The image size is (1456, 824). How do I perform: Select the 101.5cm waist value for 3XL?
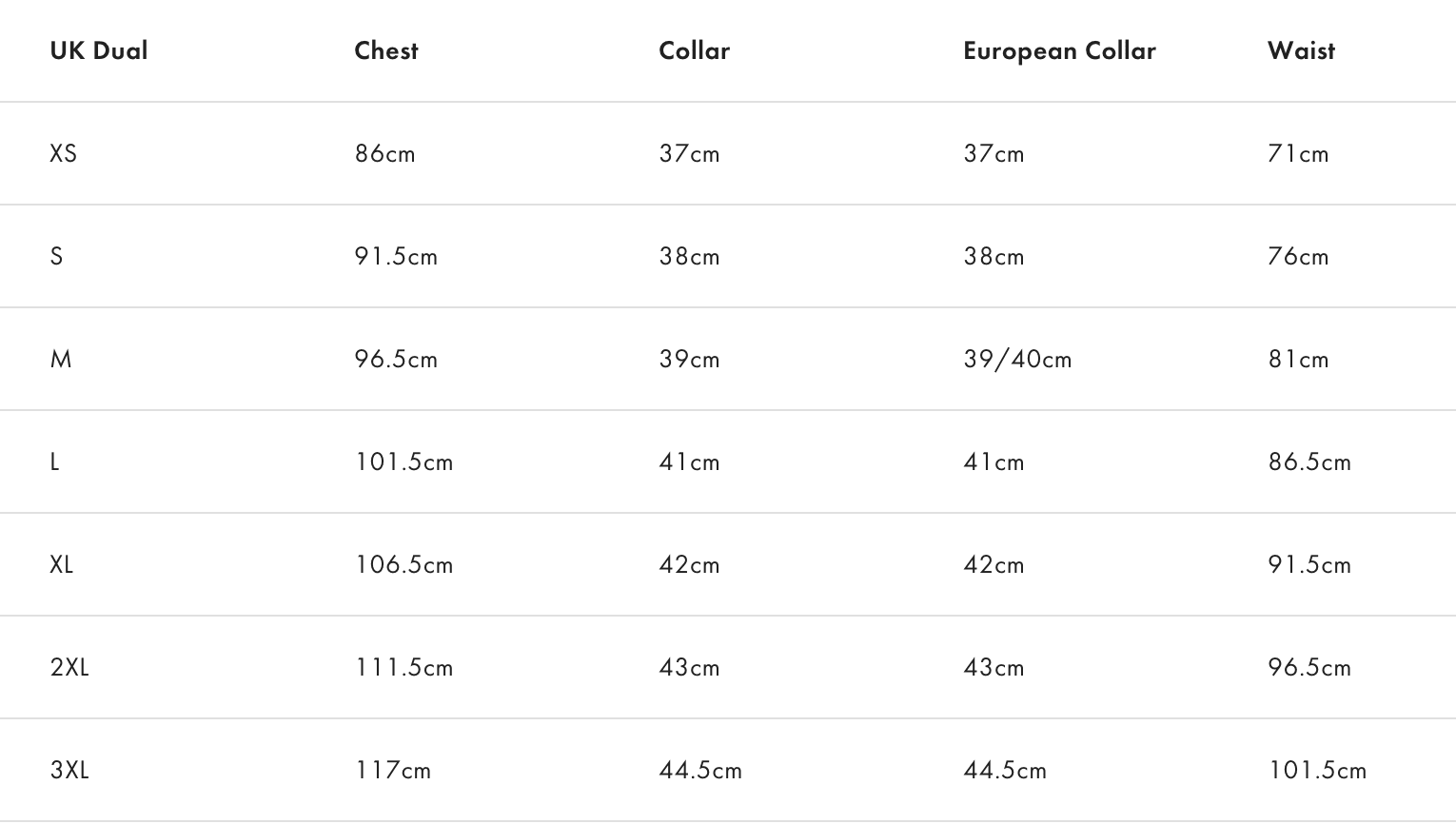[1317, 771]
